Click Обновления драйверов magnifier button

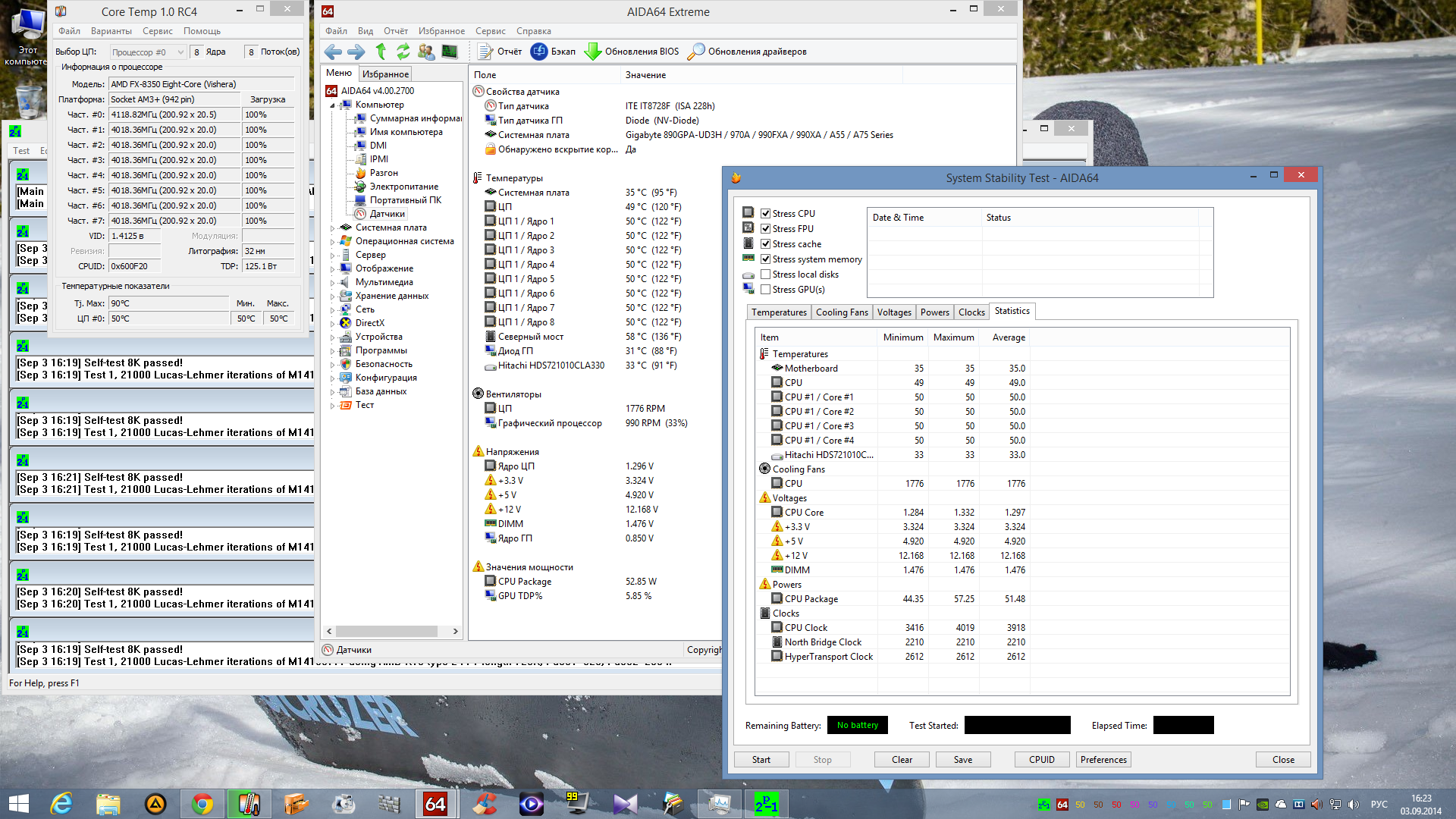[x=747, y=52]
